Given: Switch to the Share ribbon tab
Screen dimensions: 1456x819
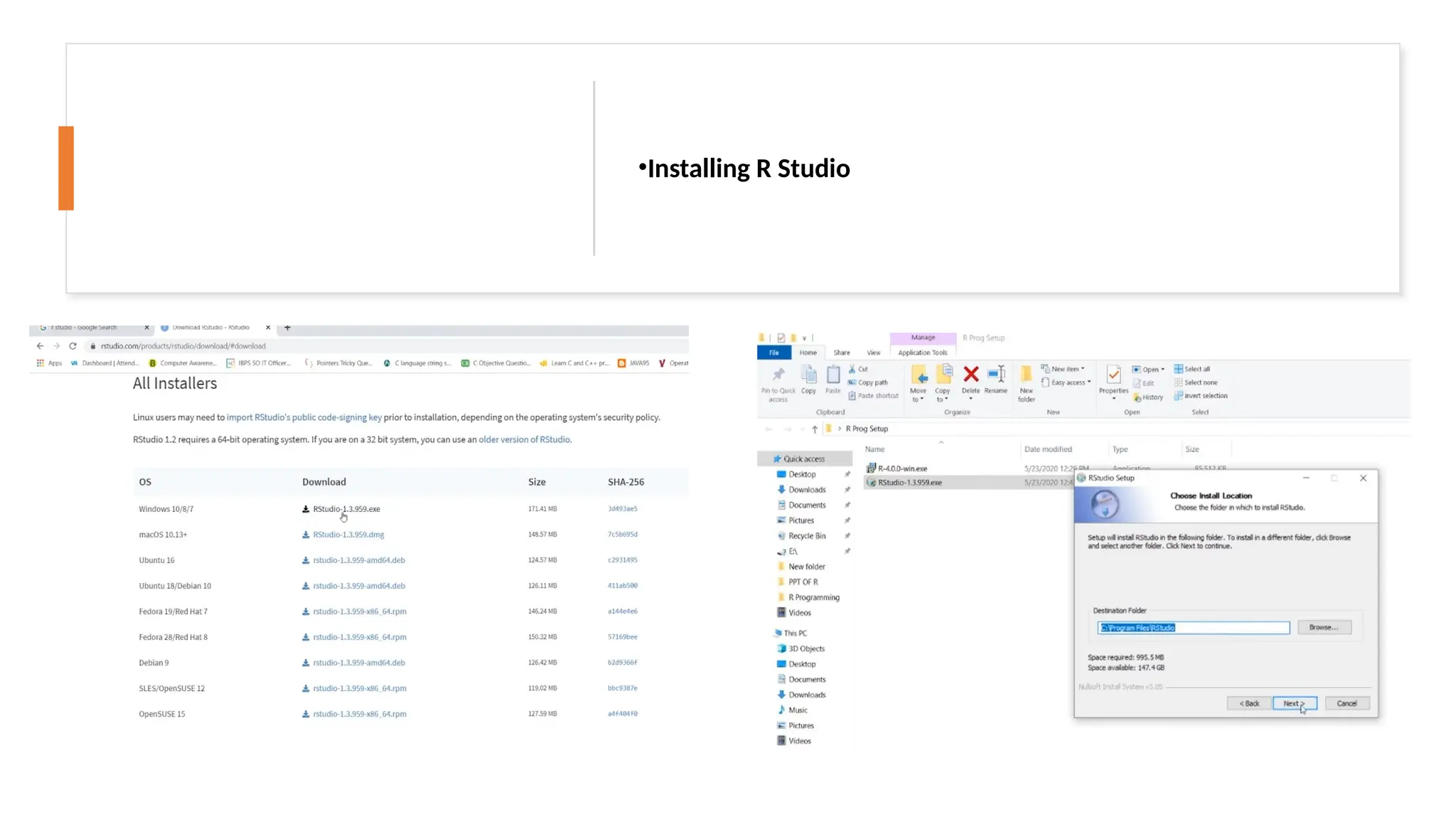Looking at the screenshot, I should pos(842,353).
